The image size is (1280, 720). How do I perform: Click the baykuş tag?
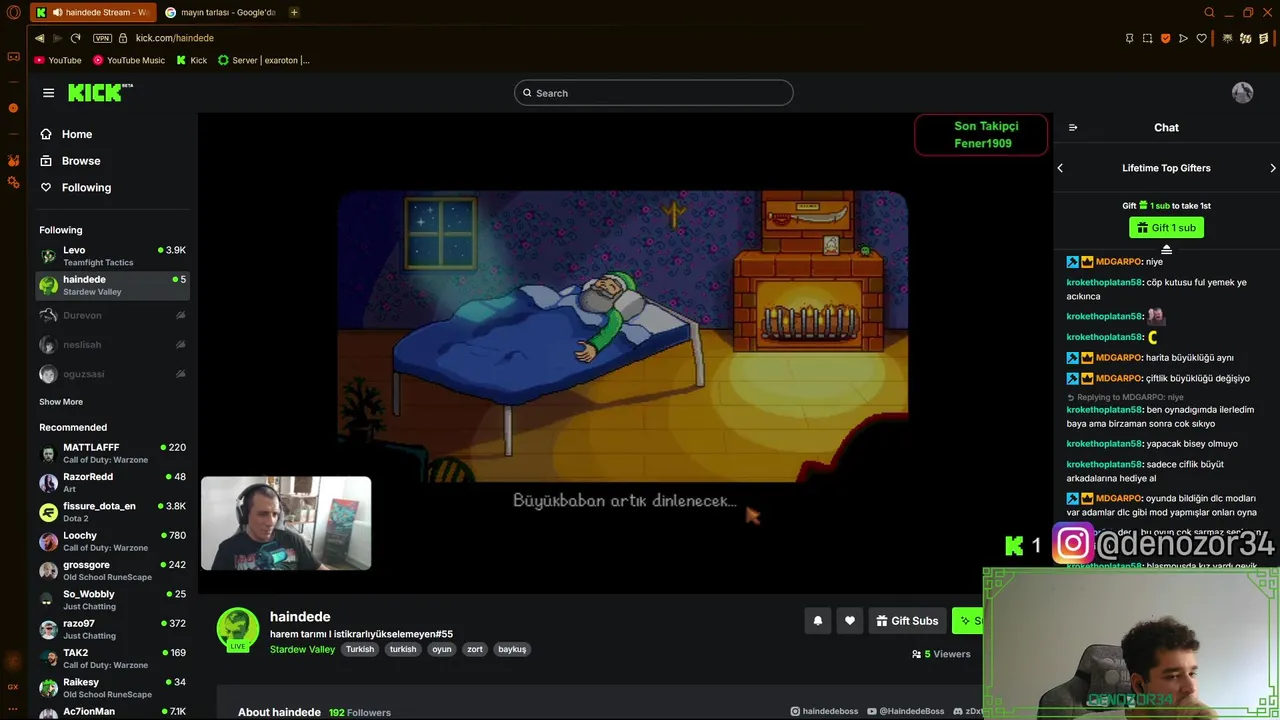(x=512, y=649)
